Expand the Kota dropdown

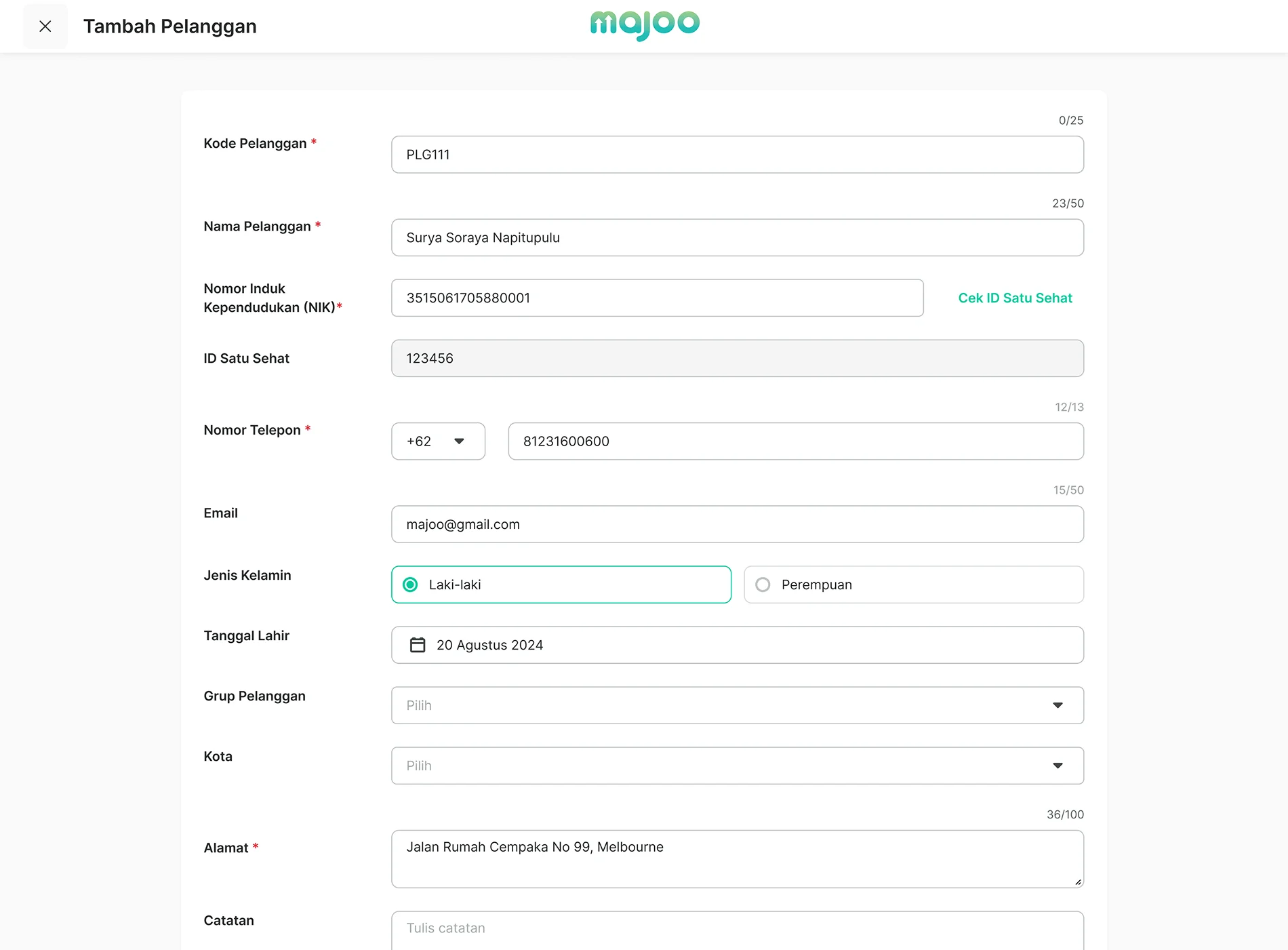point(737,766)
